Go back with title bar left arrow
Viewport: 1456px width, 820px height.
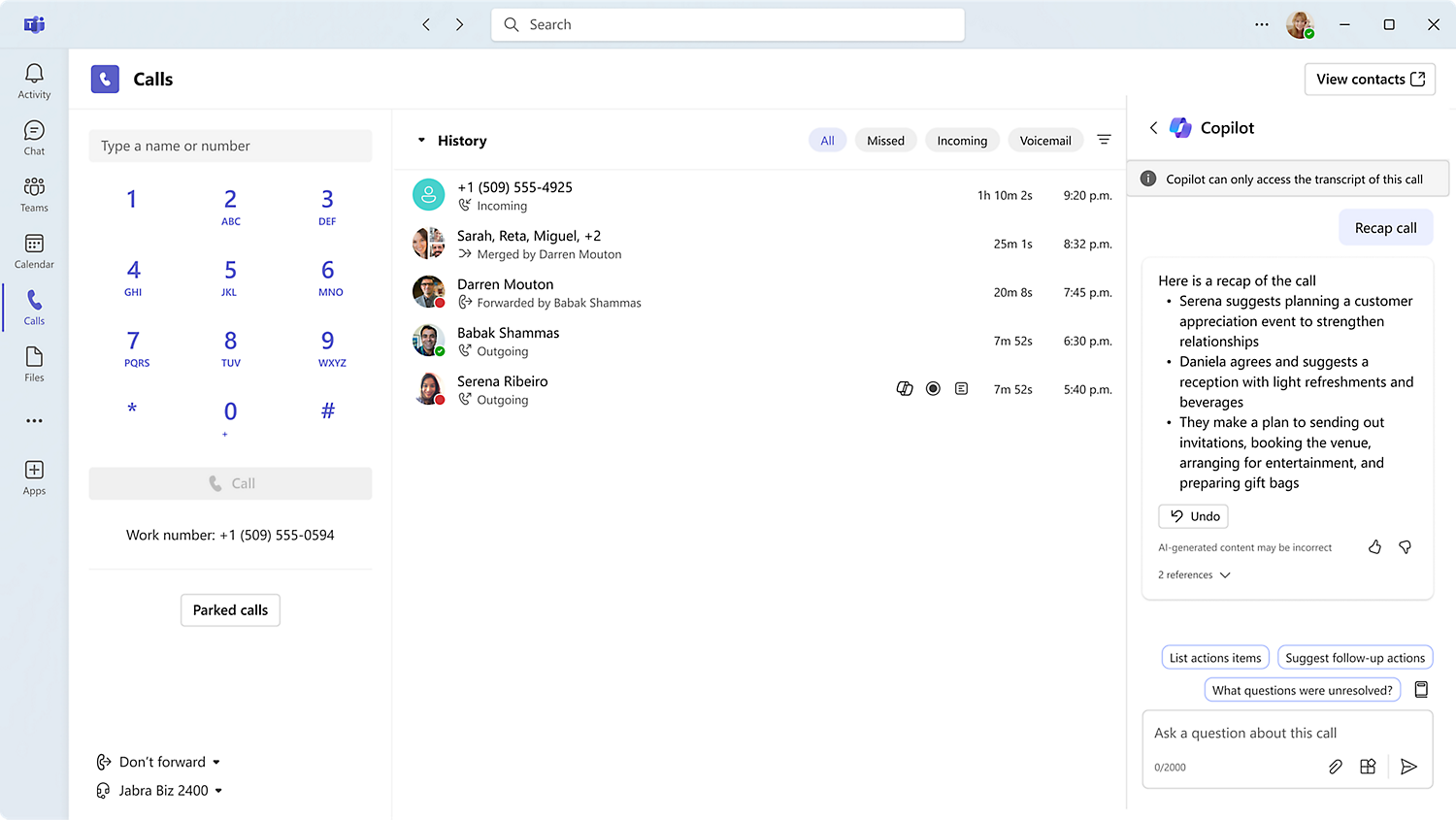pyautogui.click(x=426, y=24)
